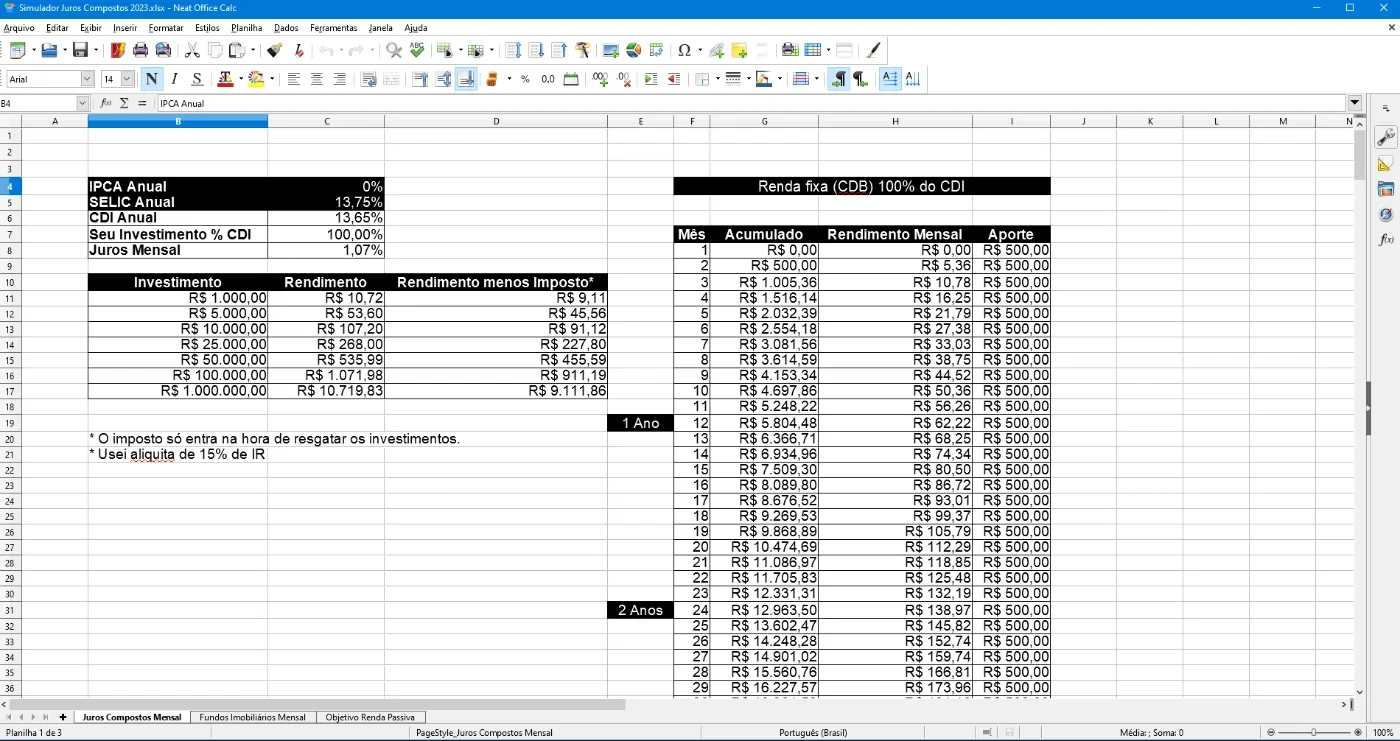This screenshot has width=1400, height=741.
Task: Click the Function Wizard icon
Action: [x=105, y=103]
